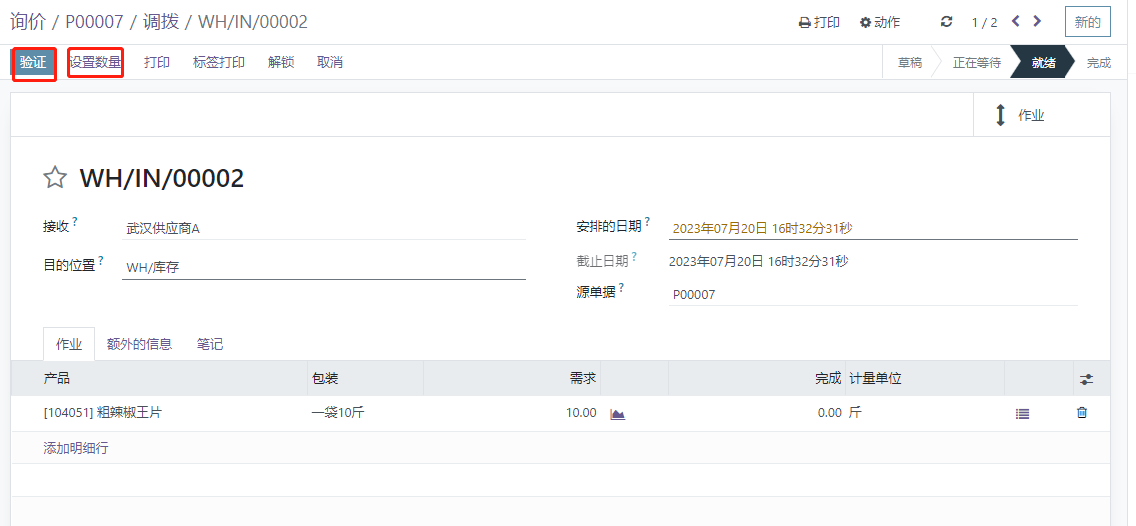The width and height of the screenshot is (1136, 526).
Task: Click the 添加明细行 link
Action: pos(76,448)
